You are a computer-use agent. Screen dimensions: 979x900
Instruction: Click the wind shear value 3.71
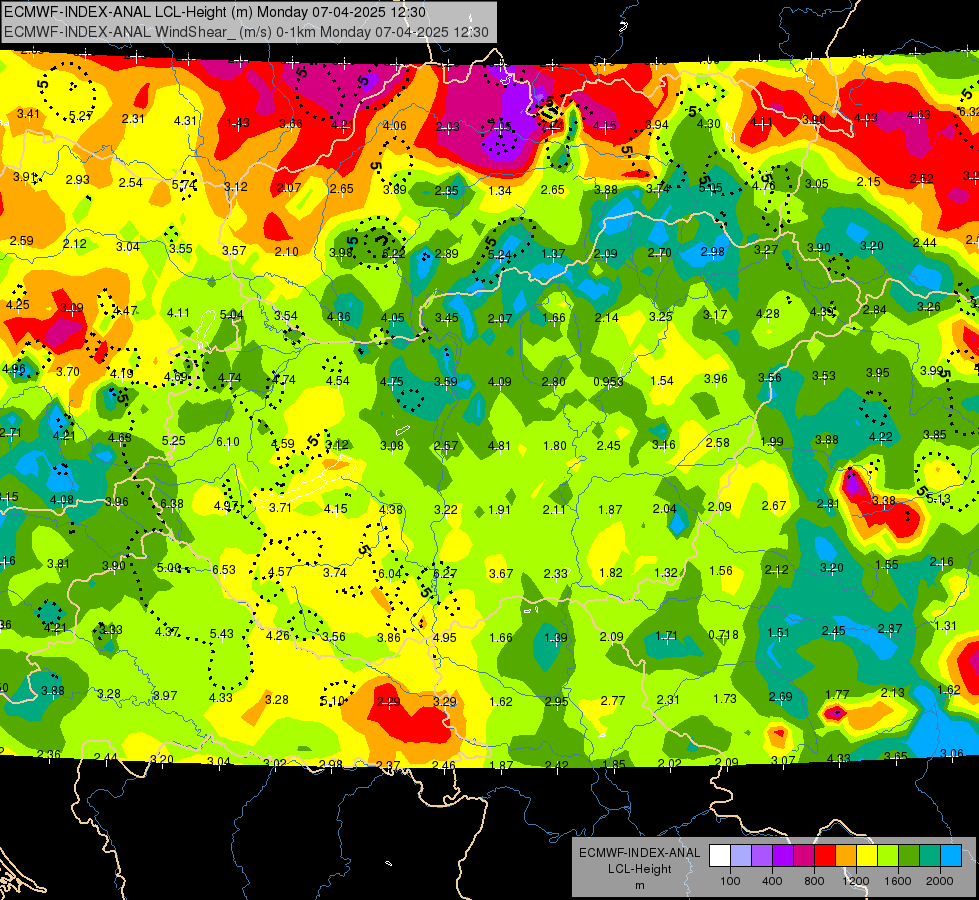click(280, 507)
